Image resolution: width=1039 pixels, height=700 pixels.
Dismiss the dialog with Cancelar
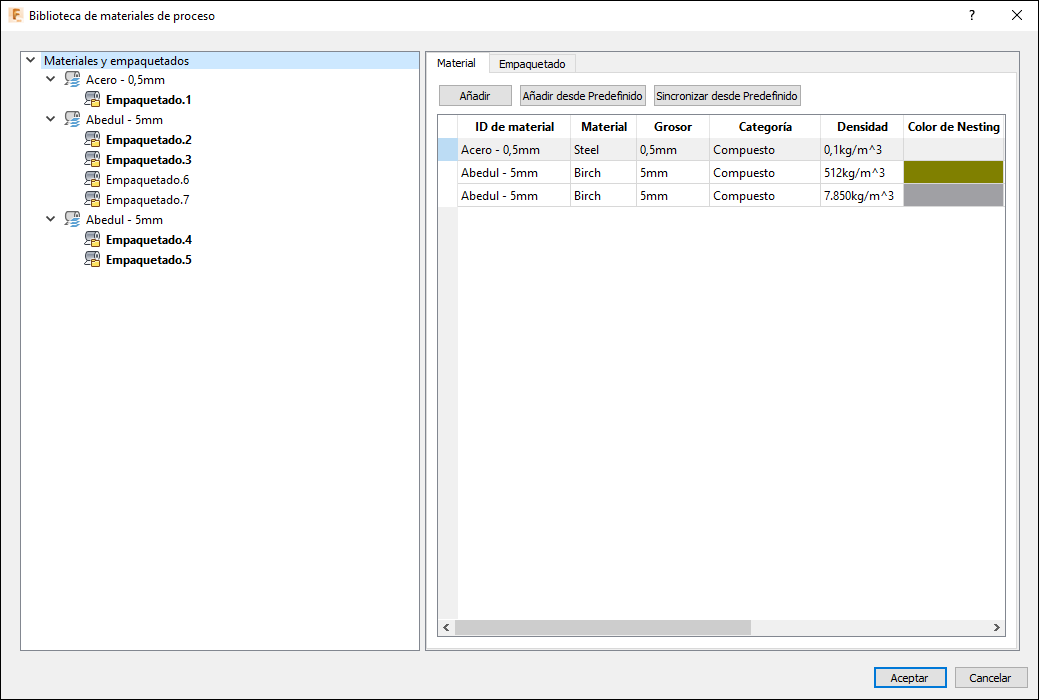pyautogui.click(x=991, y=677)
